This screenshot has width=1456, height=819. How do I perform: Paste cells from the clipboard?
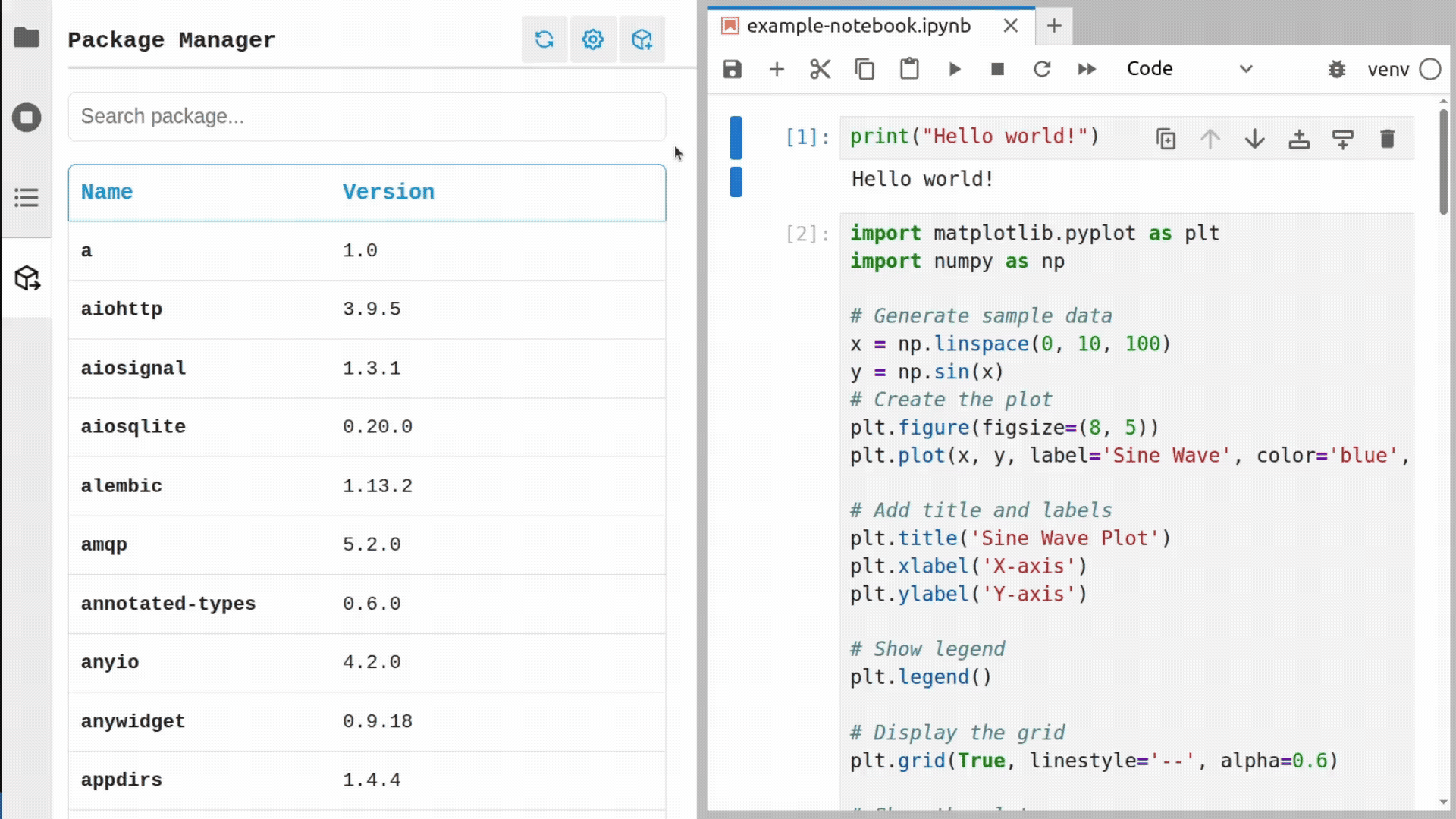pos(909,68)
